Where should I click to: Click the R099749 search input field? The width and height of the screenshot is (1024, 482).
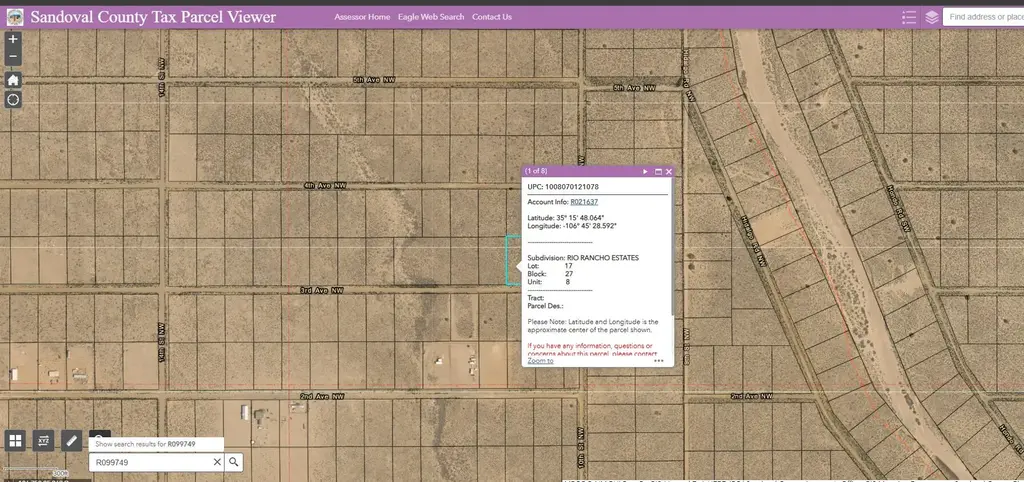click(151, 462)
